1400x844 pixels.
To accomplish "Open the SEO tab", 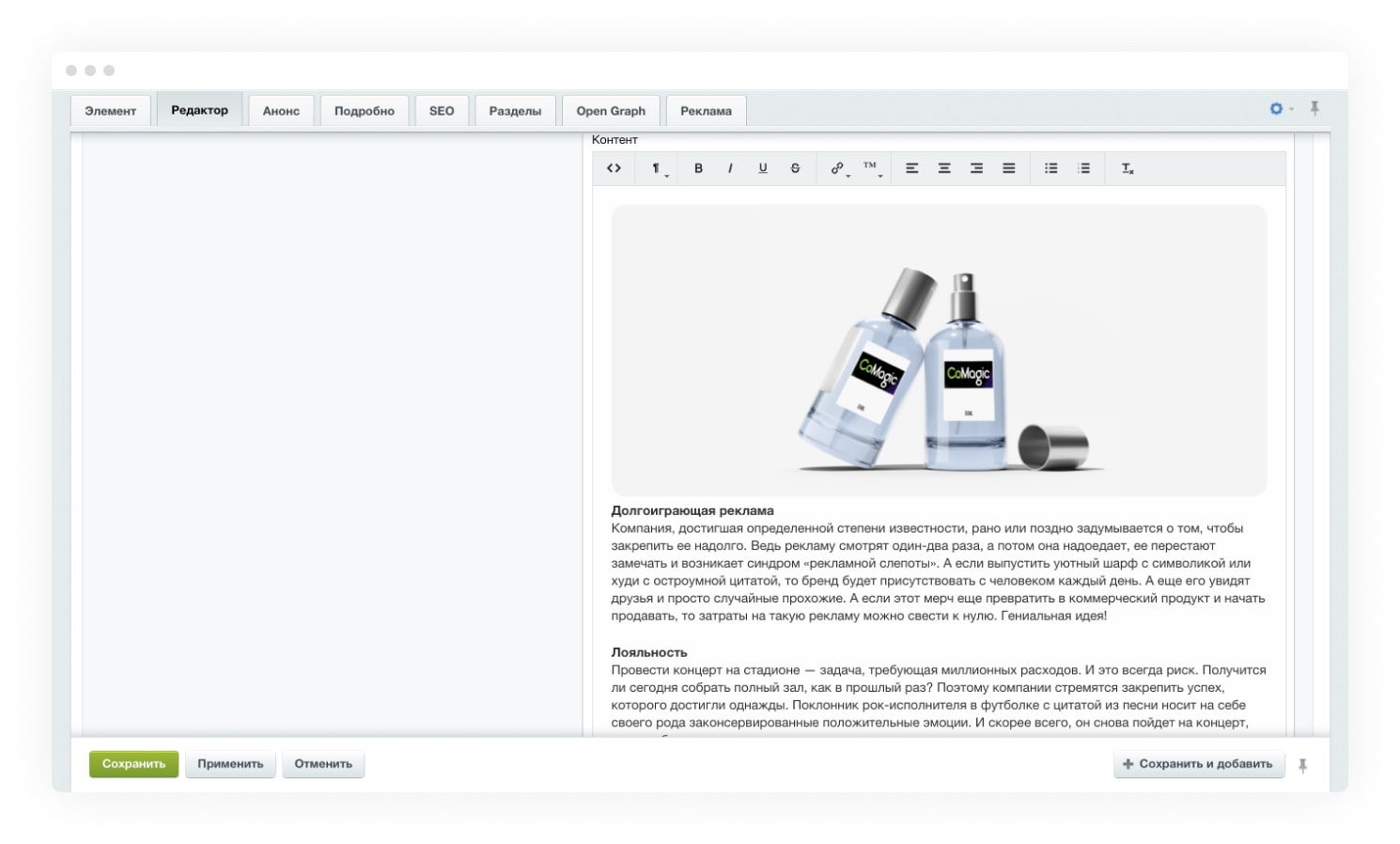I will [442, 111].
